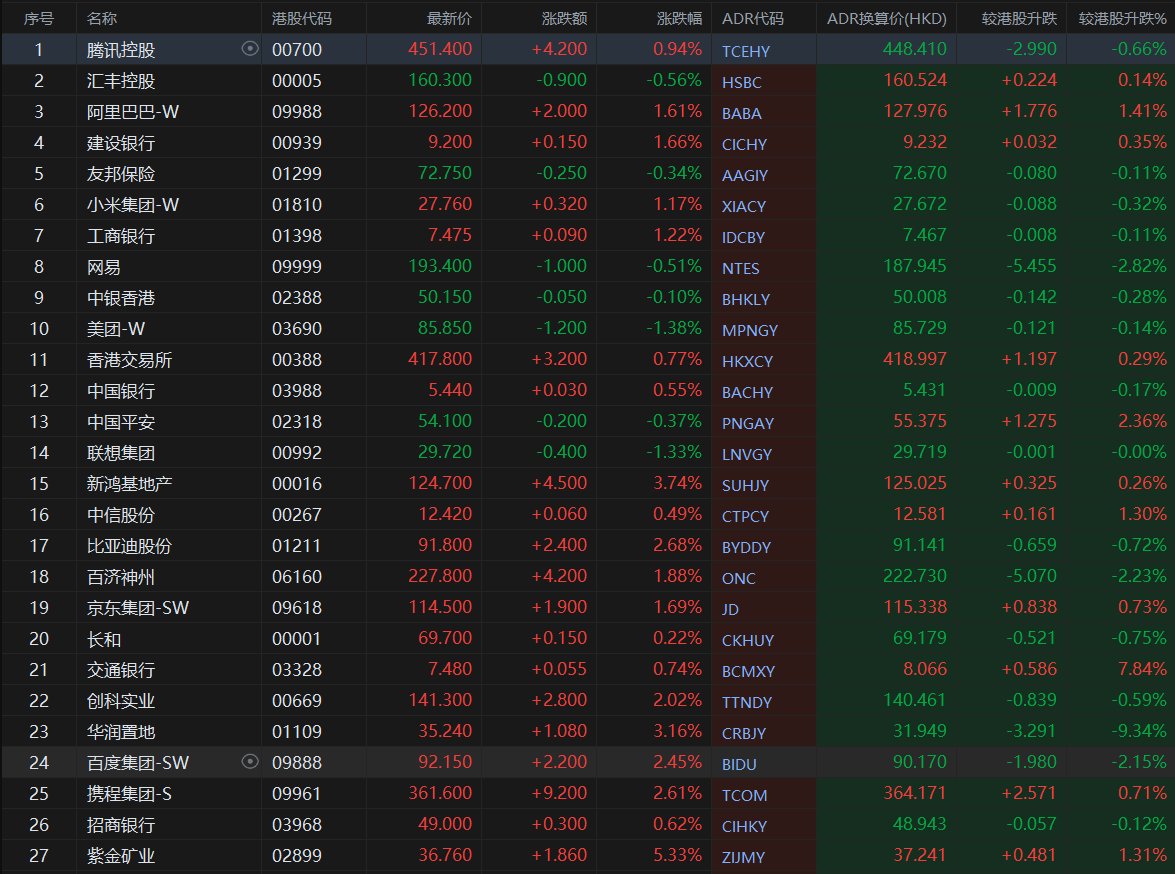Screen dimensions: 1175x874
Task: Open 比亚迪股份 stock entry
Action: [129, 546]
